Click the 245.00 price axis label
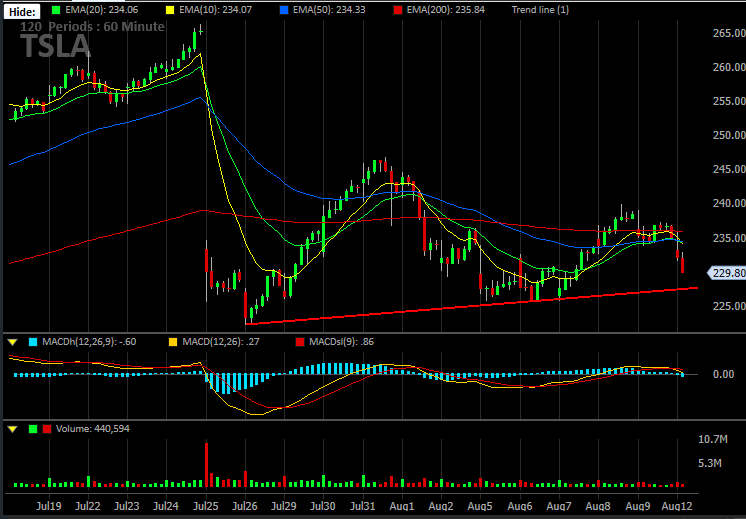This screenshot has width=746, height=519. coord(728,169)
